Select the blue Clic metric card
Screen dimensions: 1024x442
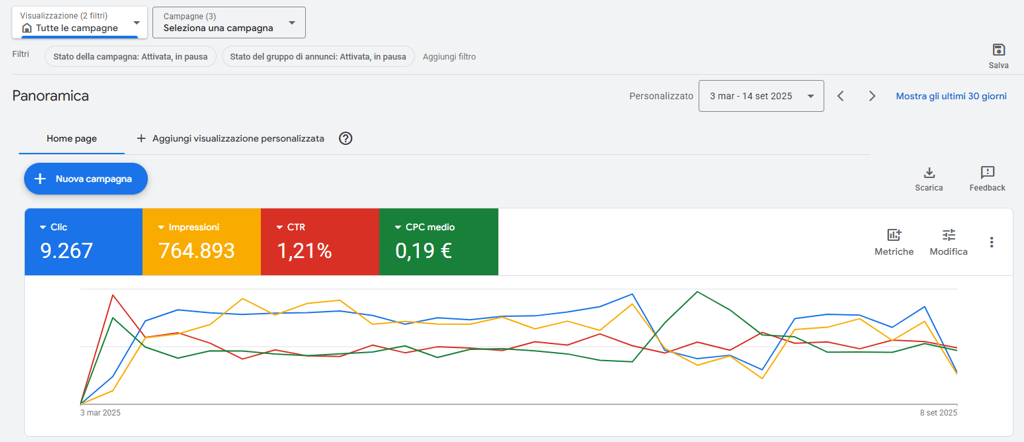tap(83, 241)
